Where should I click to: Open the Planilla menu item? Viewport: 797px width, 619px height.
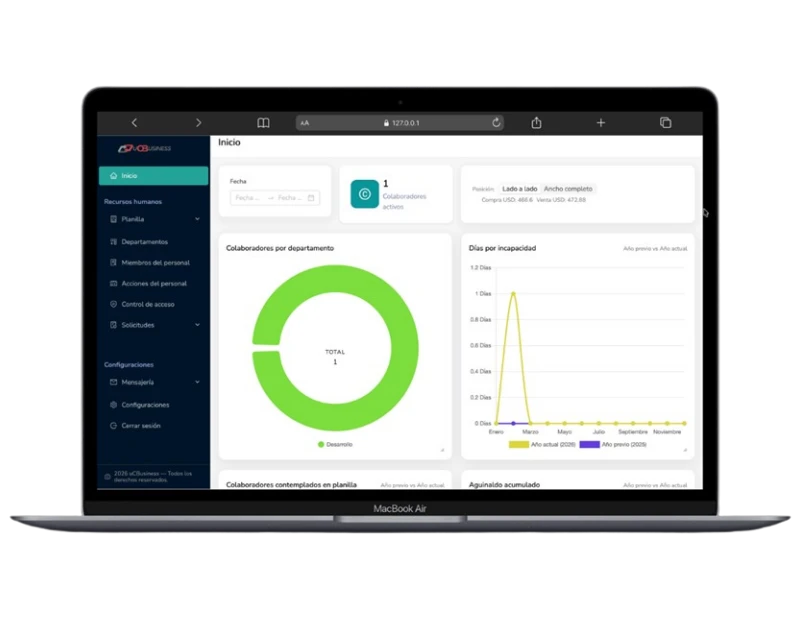point(154,219)
